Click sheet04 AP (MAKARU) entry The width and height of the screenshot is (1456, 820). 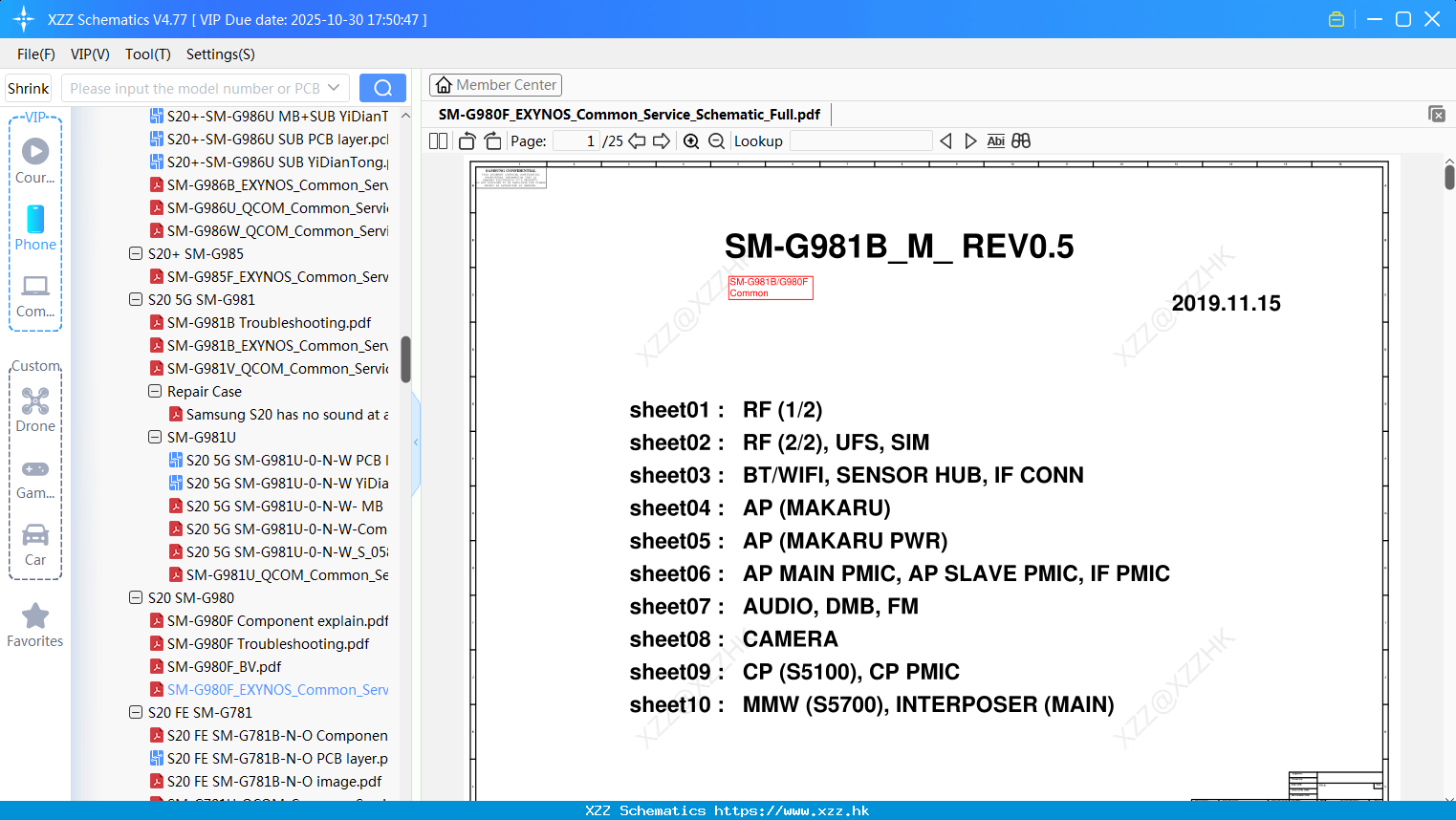(x=760, y=507)
